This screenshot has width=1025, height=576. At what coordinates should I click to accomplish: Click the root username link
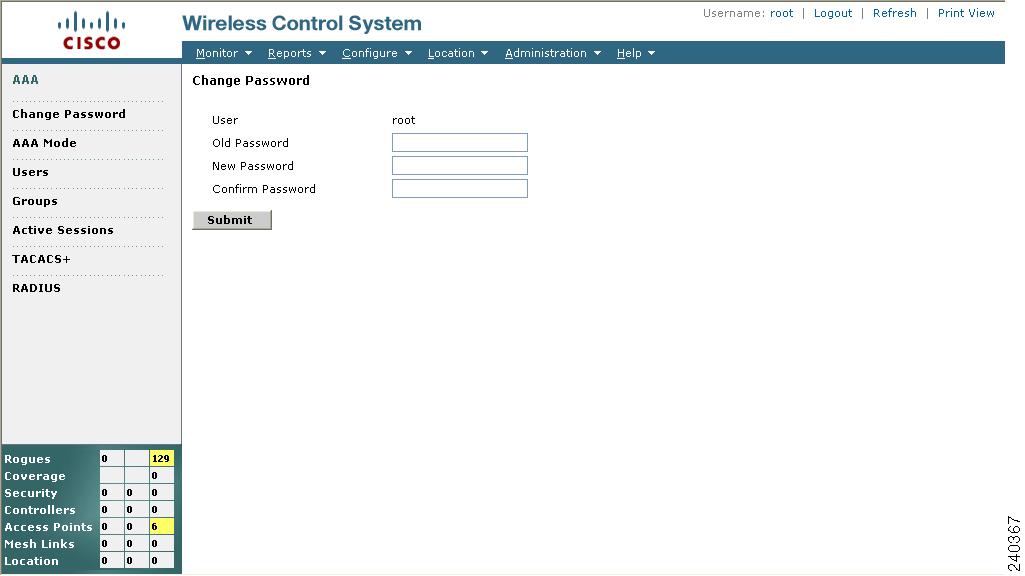[x=781, y=13]
